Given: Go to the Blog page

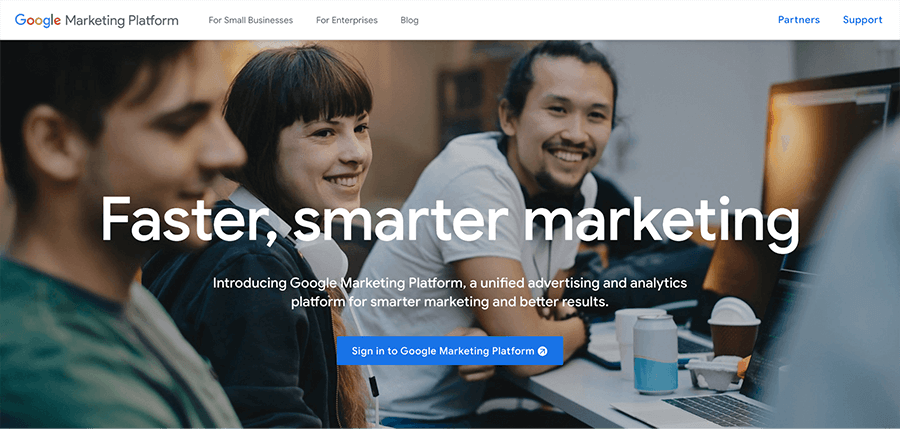Looking at the screenshot, I should pos(409,20).
